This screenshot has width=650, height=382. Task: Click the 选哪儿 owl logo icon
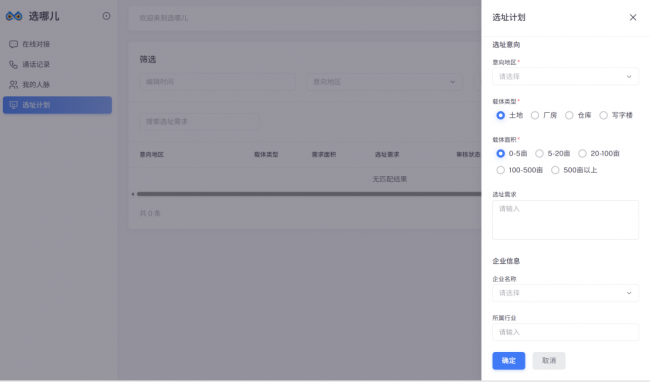click(14, 16)
